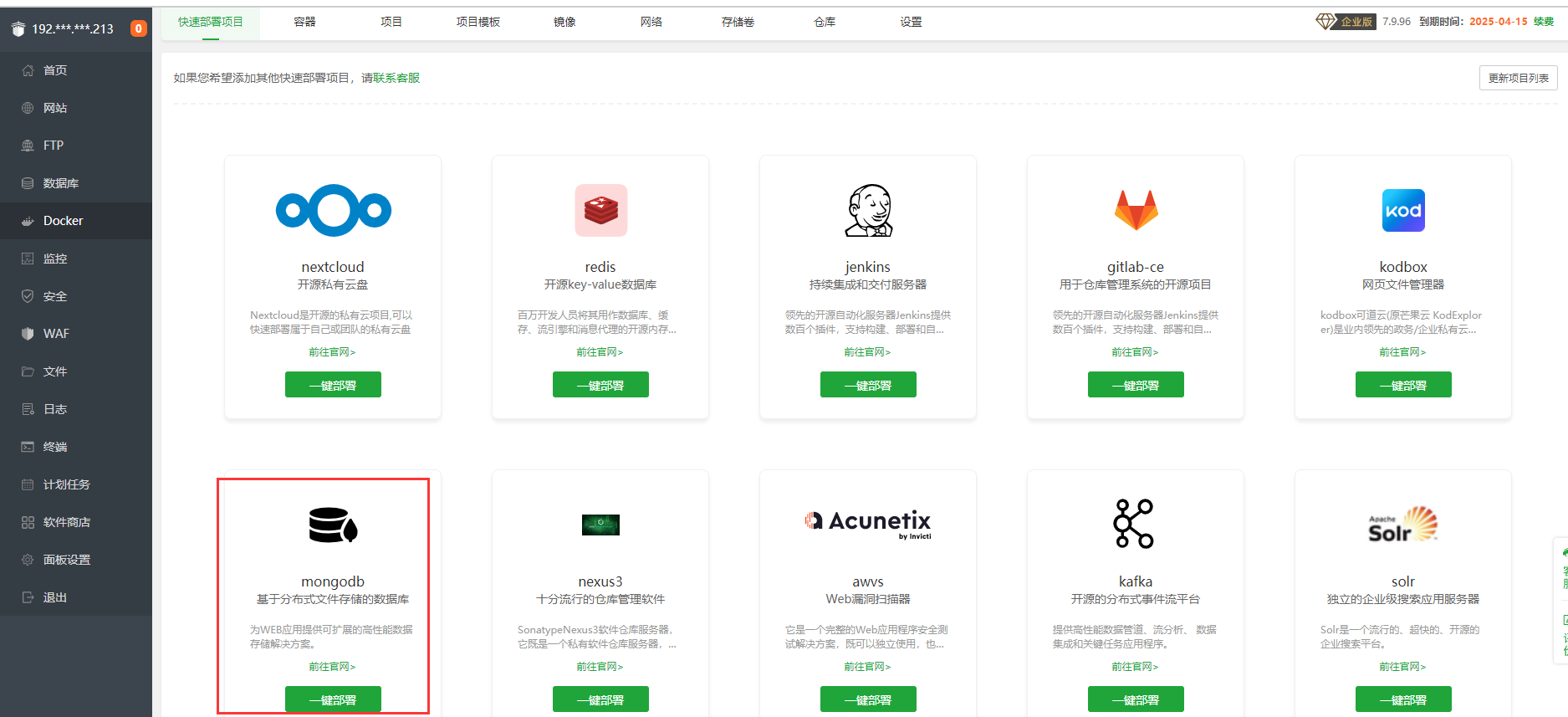
Task: Deploy awvs with 一键部署
Action: tap(868, 699)
